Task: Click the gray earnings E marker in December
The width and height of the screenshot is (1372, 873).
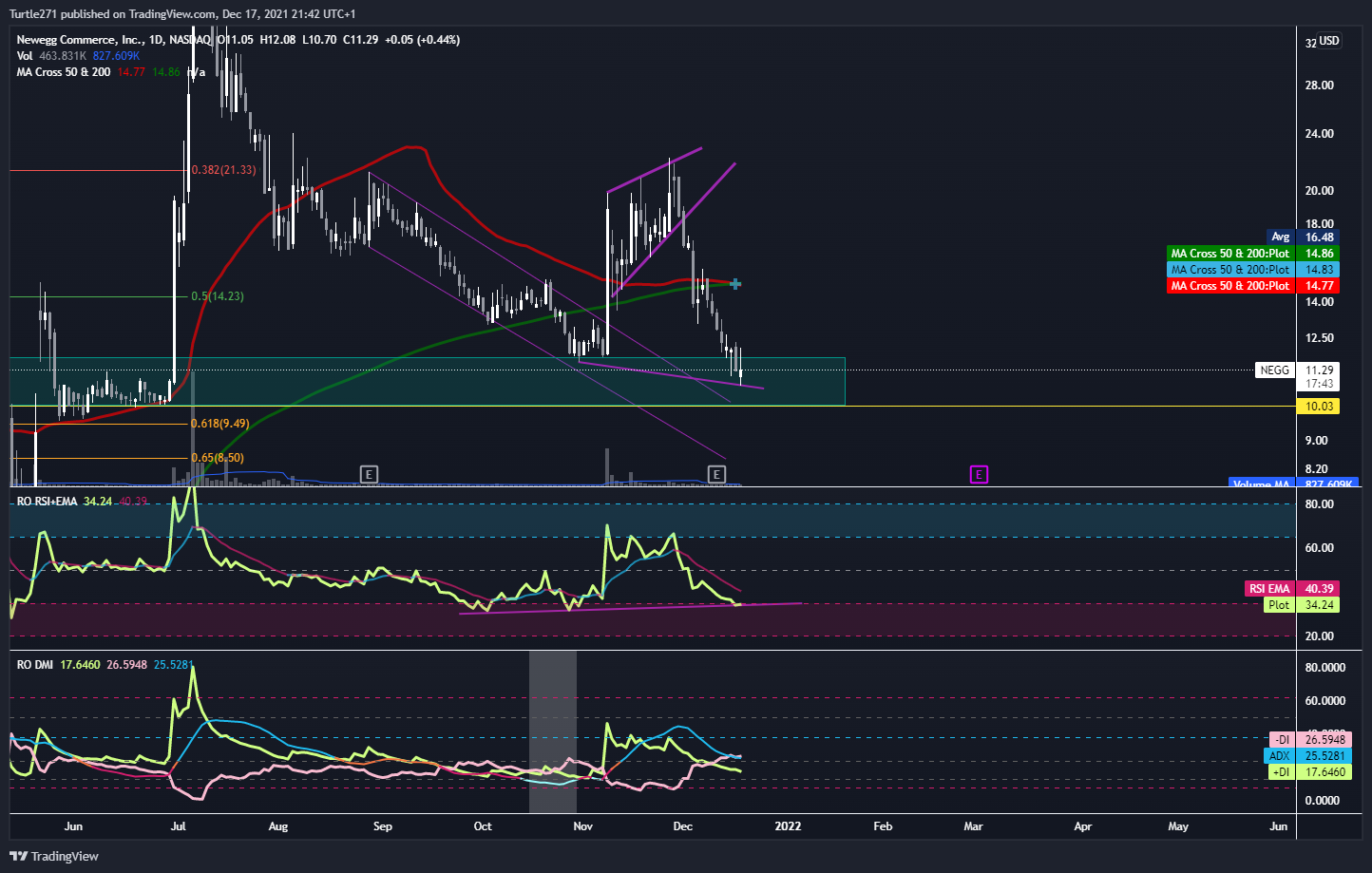Action: (x=716, y=474)
